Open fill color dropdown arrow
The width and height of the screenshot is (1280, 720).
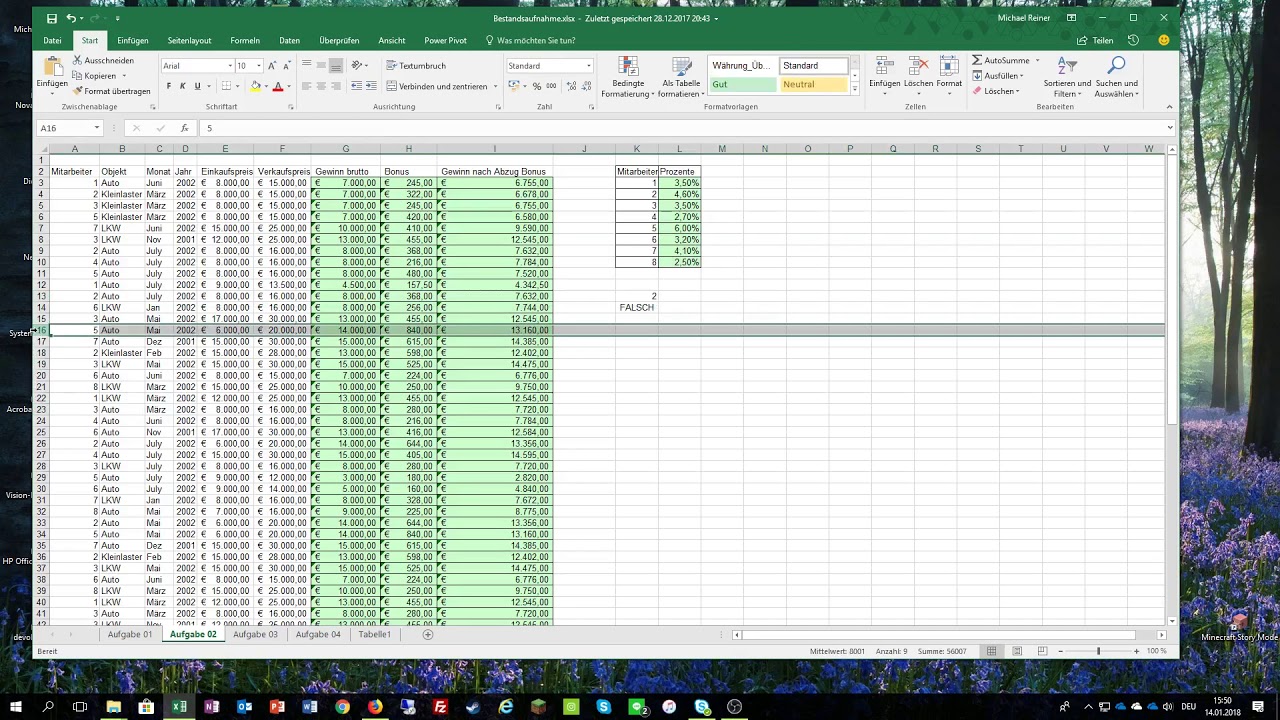[x=266, y=87]
